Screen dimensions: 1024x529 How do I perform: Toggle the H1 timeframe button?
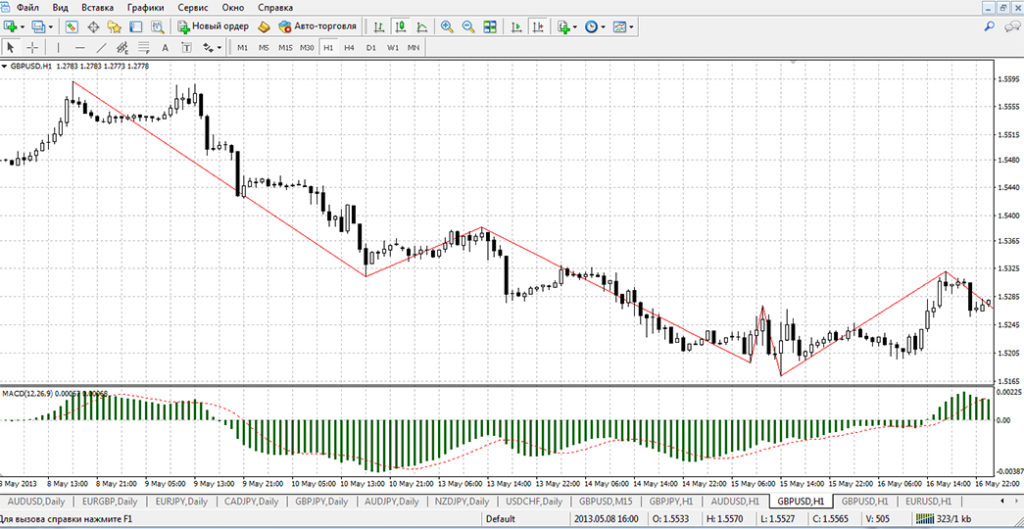328,48
